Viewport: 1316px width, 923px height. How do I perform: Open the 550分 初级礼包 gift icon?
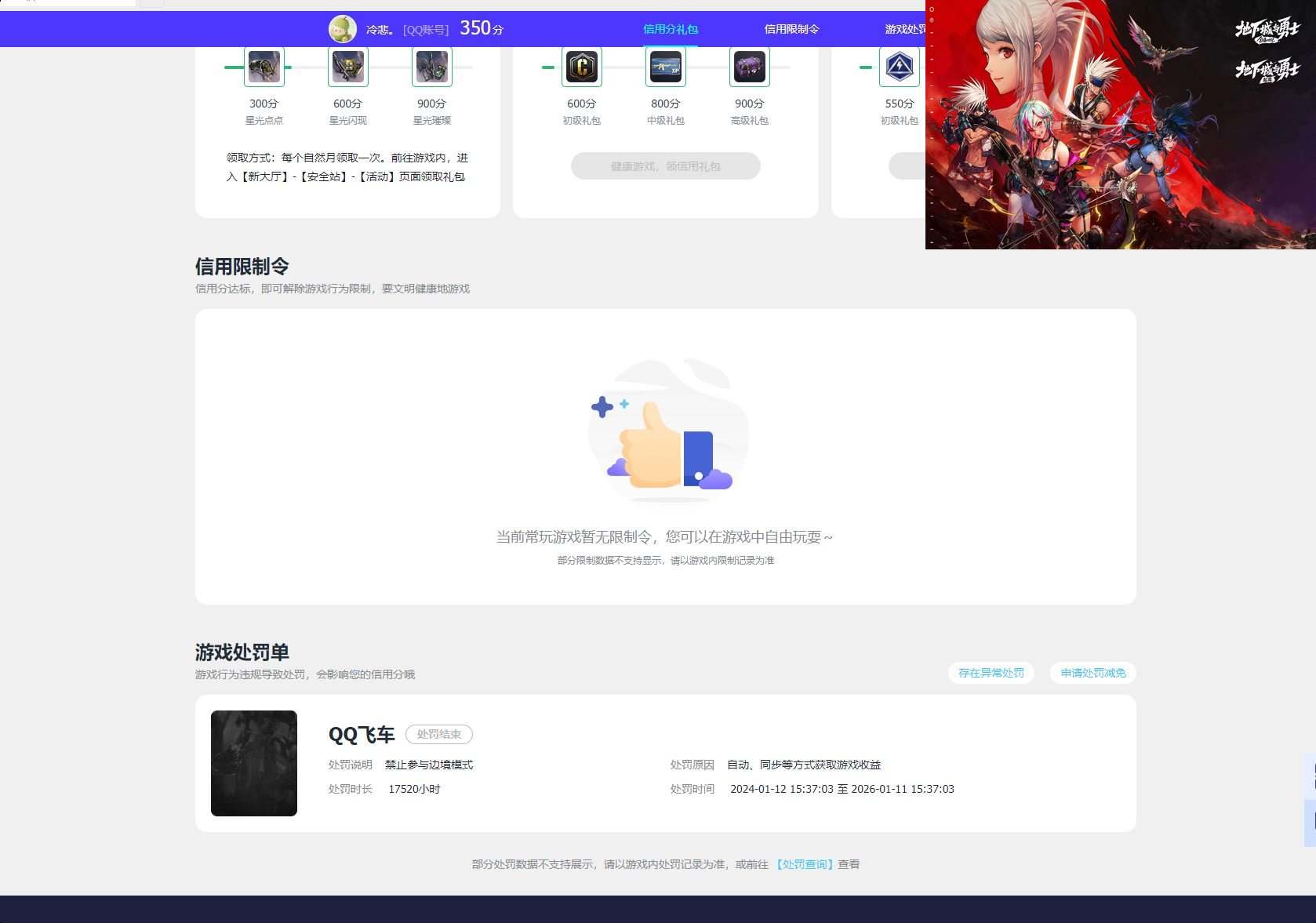900,67
